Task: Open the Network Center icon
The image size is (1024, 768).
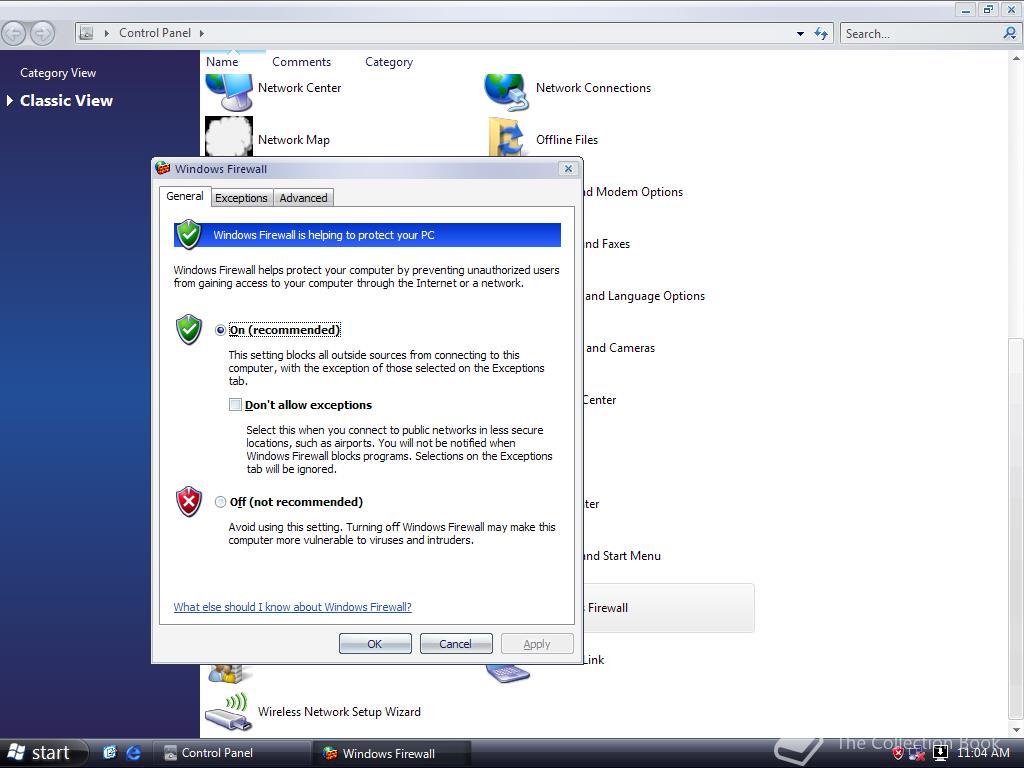Action: point(229,91)
